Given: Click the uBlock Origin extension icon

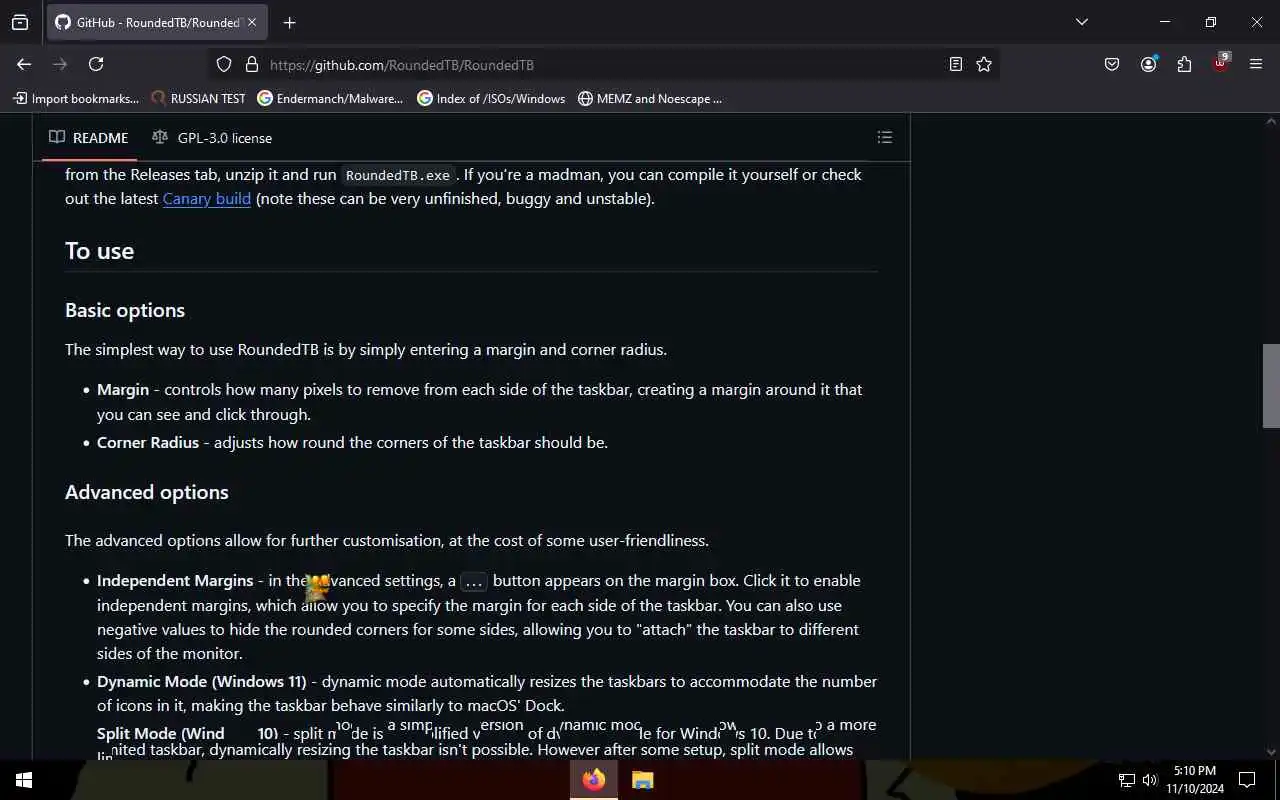Looking at the screenshot, I should click(1220, 63).
